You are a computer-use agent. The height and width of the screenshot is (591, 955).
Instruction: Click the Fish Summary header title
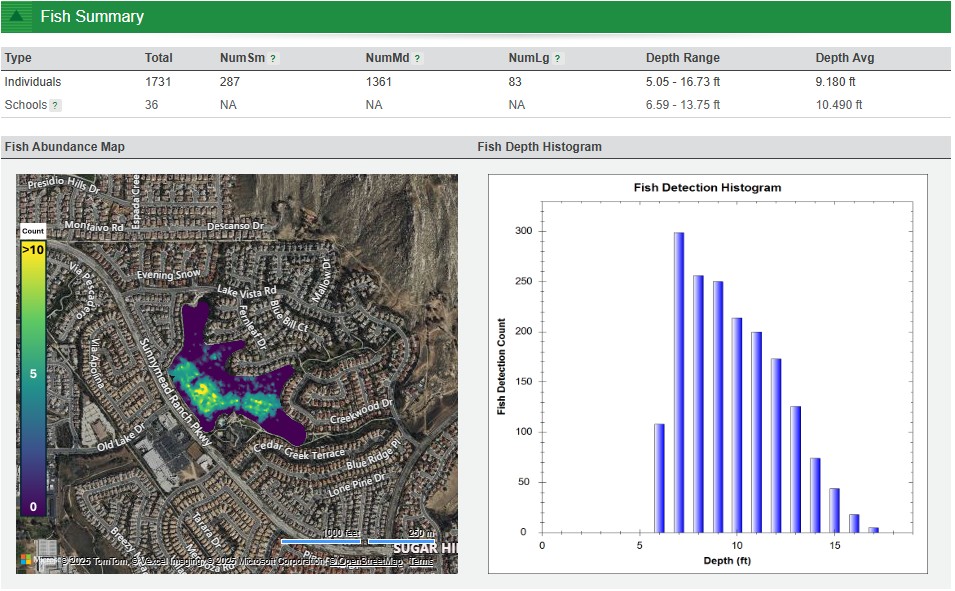click(92, 17)
